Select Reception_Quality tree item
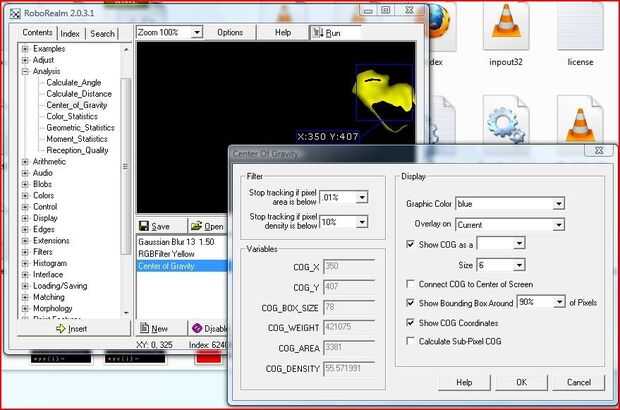 pyautogui.click(x=77, y=150)
